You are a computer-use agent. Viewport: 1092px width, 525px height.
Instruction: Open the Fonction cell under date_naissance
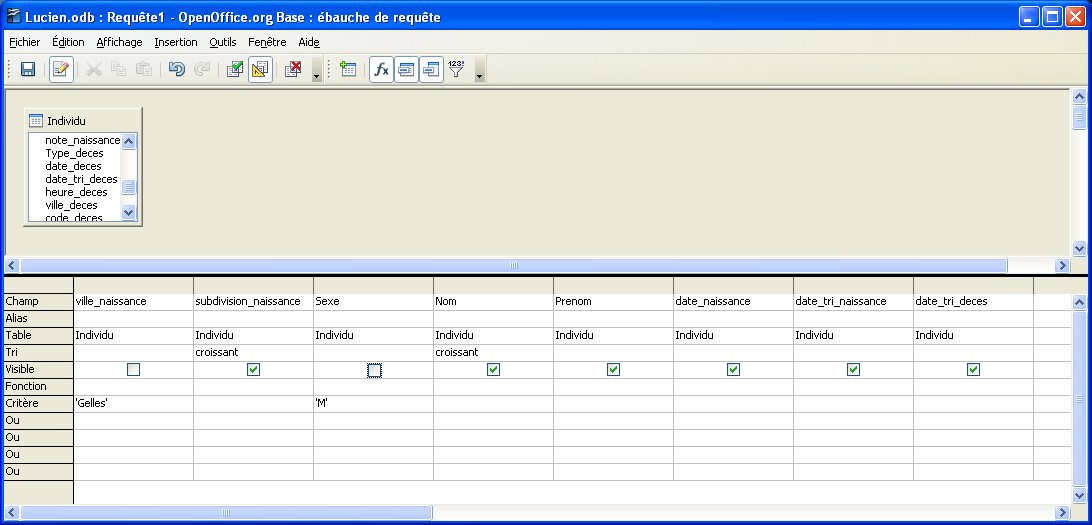tap(733, 386)
